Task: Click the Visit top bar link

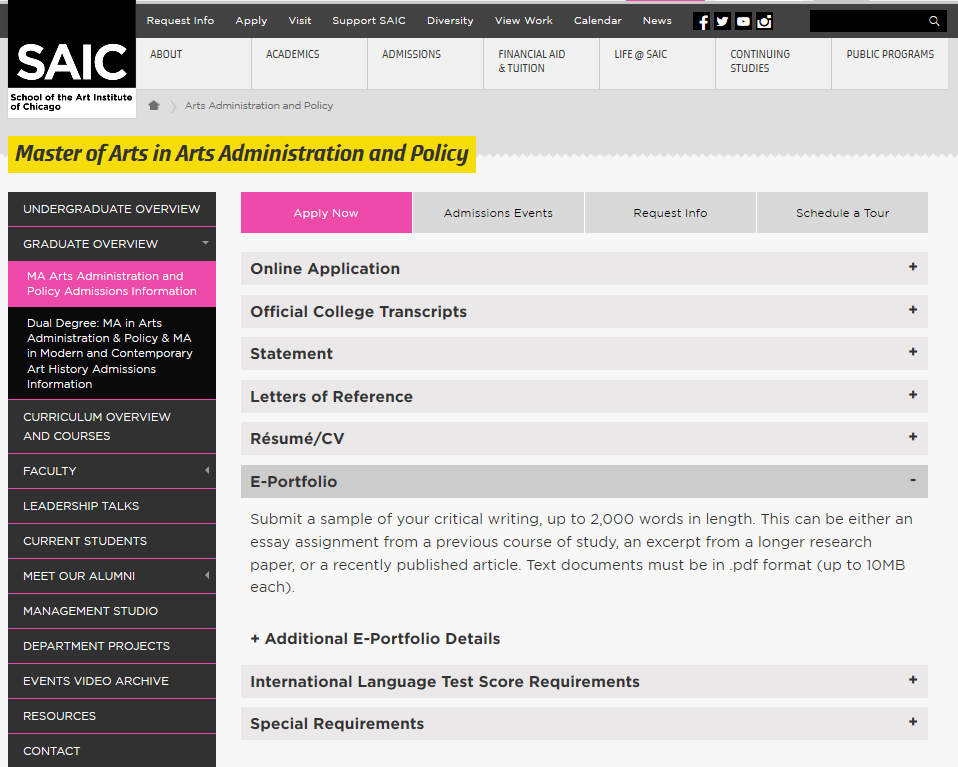Action: point(299,20)
